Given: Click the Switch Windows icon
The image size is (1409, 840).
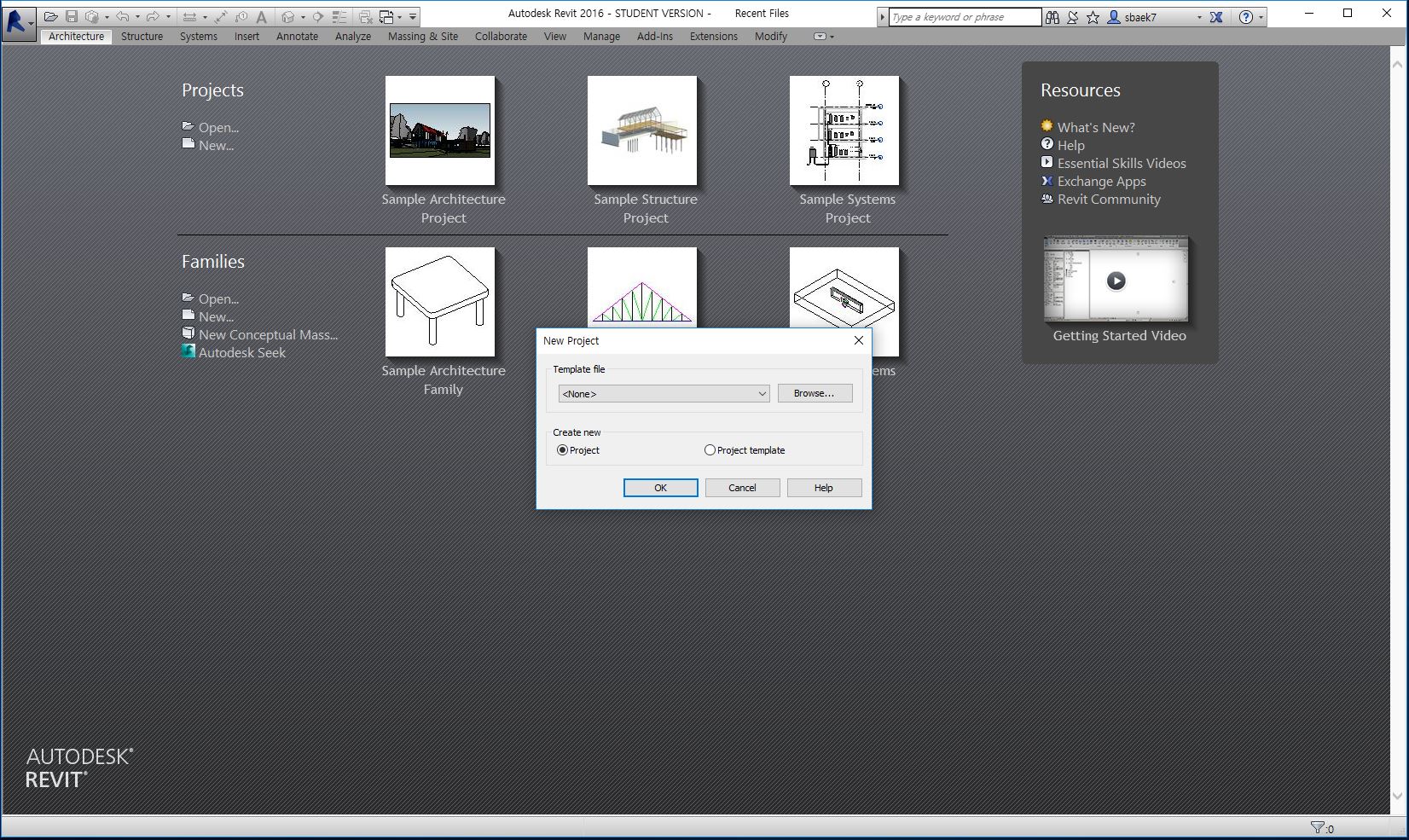Looking at the screenshot, I should [x=386, y=16].
